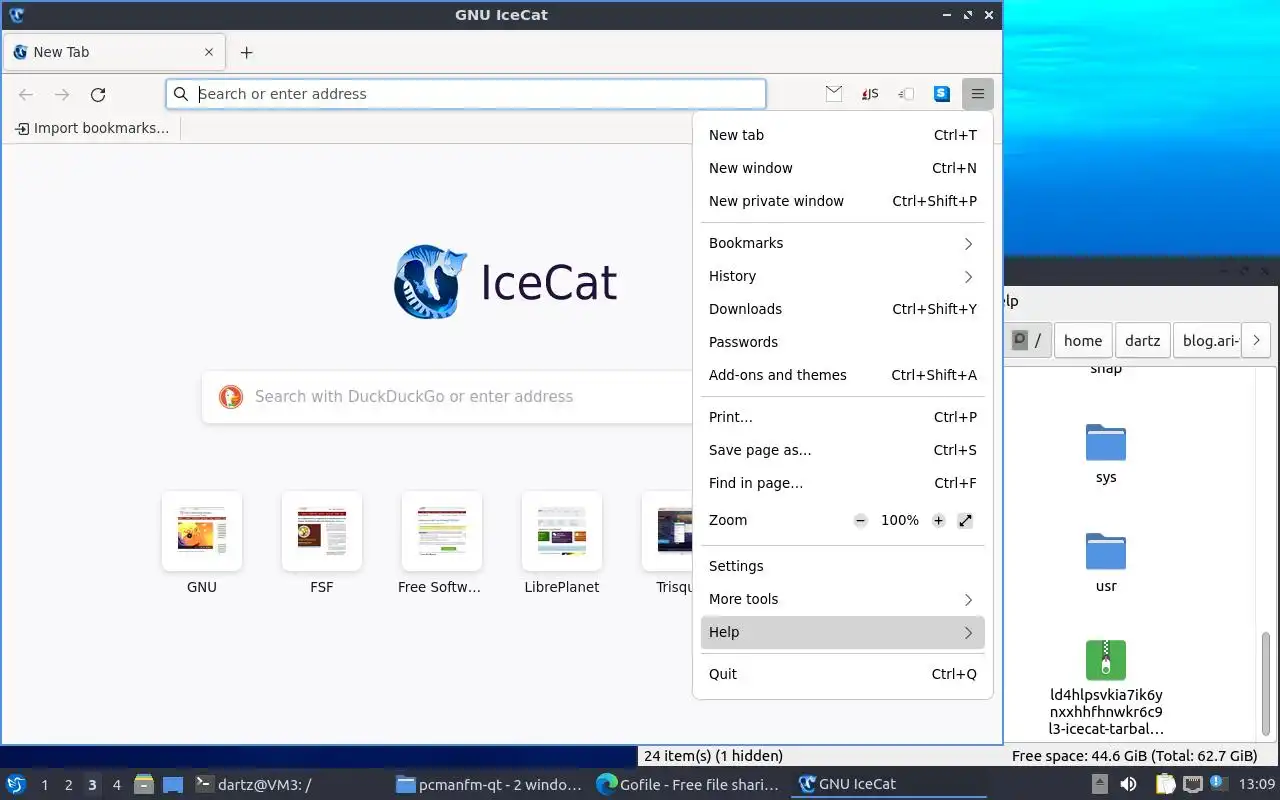Open a new tab with plus button
1280x800 pixels.
point(247,52)
